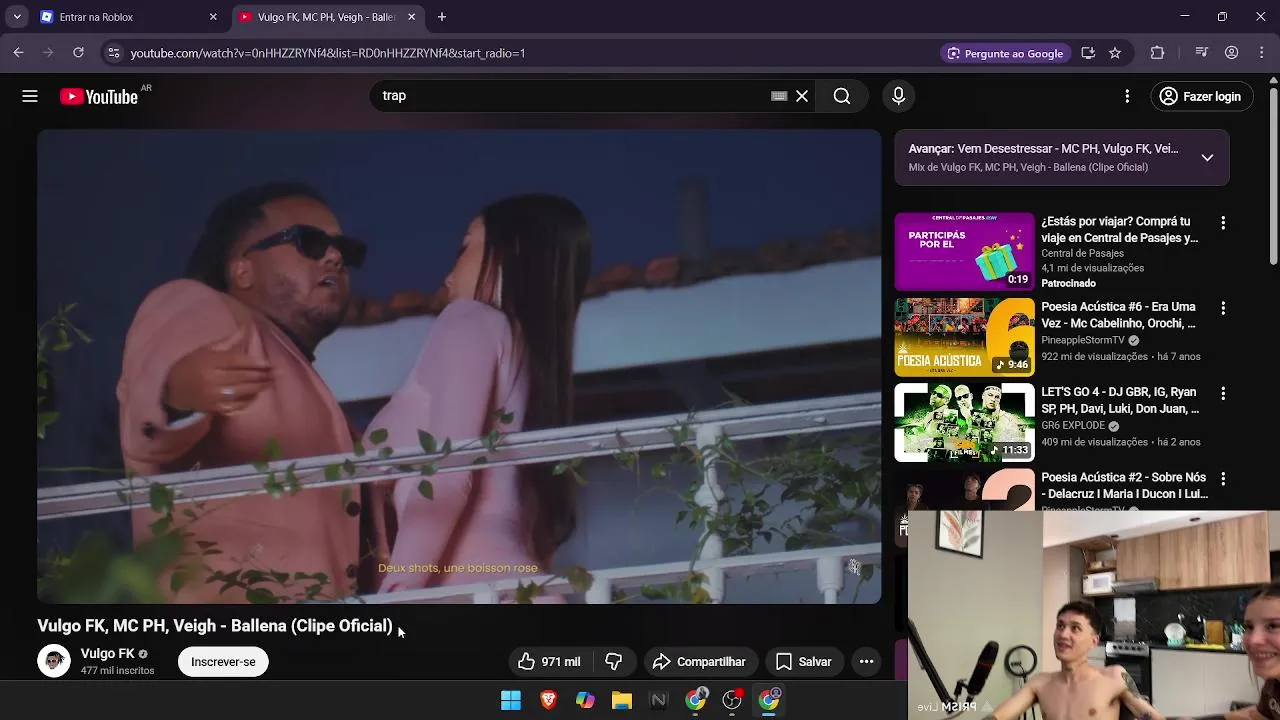Viewport: 1280px width, 720px height.
Task: Open Poesia Acústica #2 Sobre Nós title
Action: [1124, 485]
